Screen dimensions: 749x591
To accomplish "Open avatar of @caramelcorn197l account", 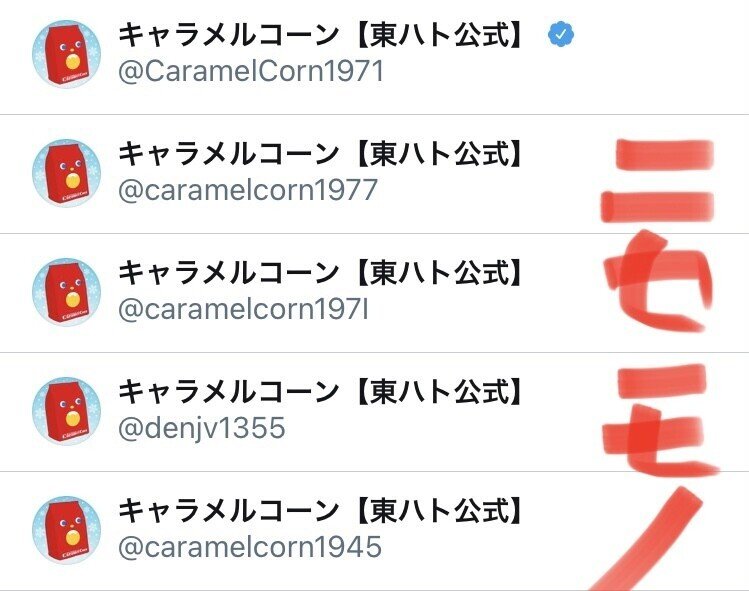I will [x=66, y=292].
